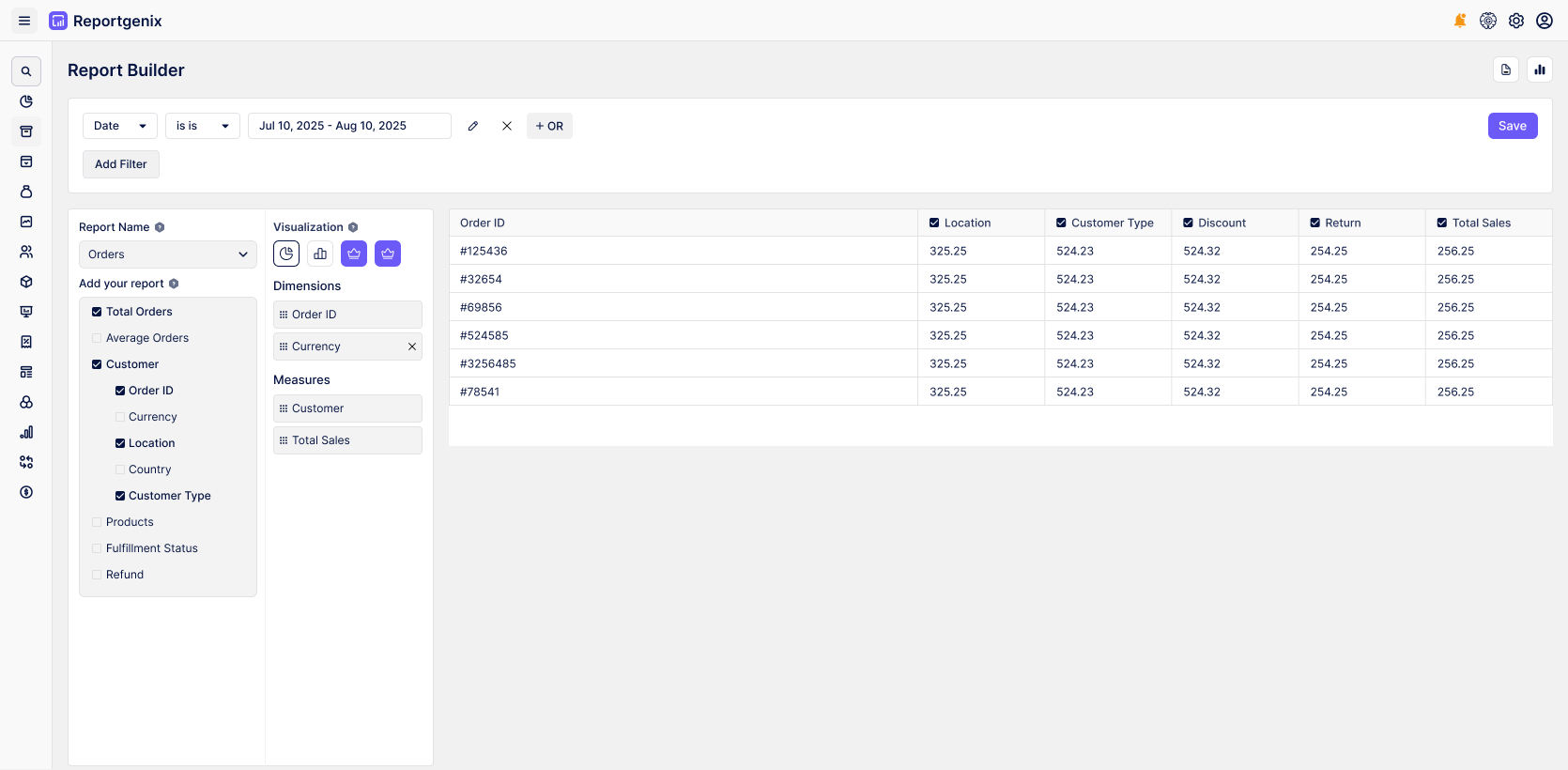Toggle the hamburger menu at top left
Viewport: 1568px width, 770px height.
coord(24,21)
